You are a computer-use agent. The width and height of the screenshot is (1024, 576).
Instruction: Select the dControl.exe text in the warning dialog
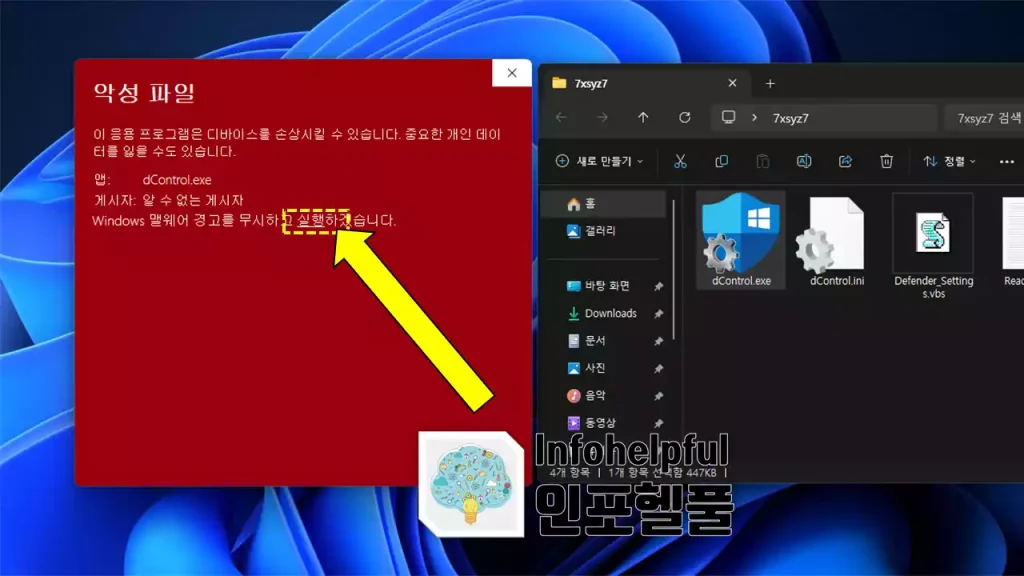click(177, 180)
